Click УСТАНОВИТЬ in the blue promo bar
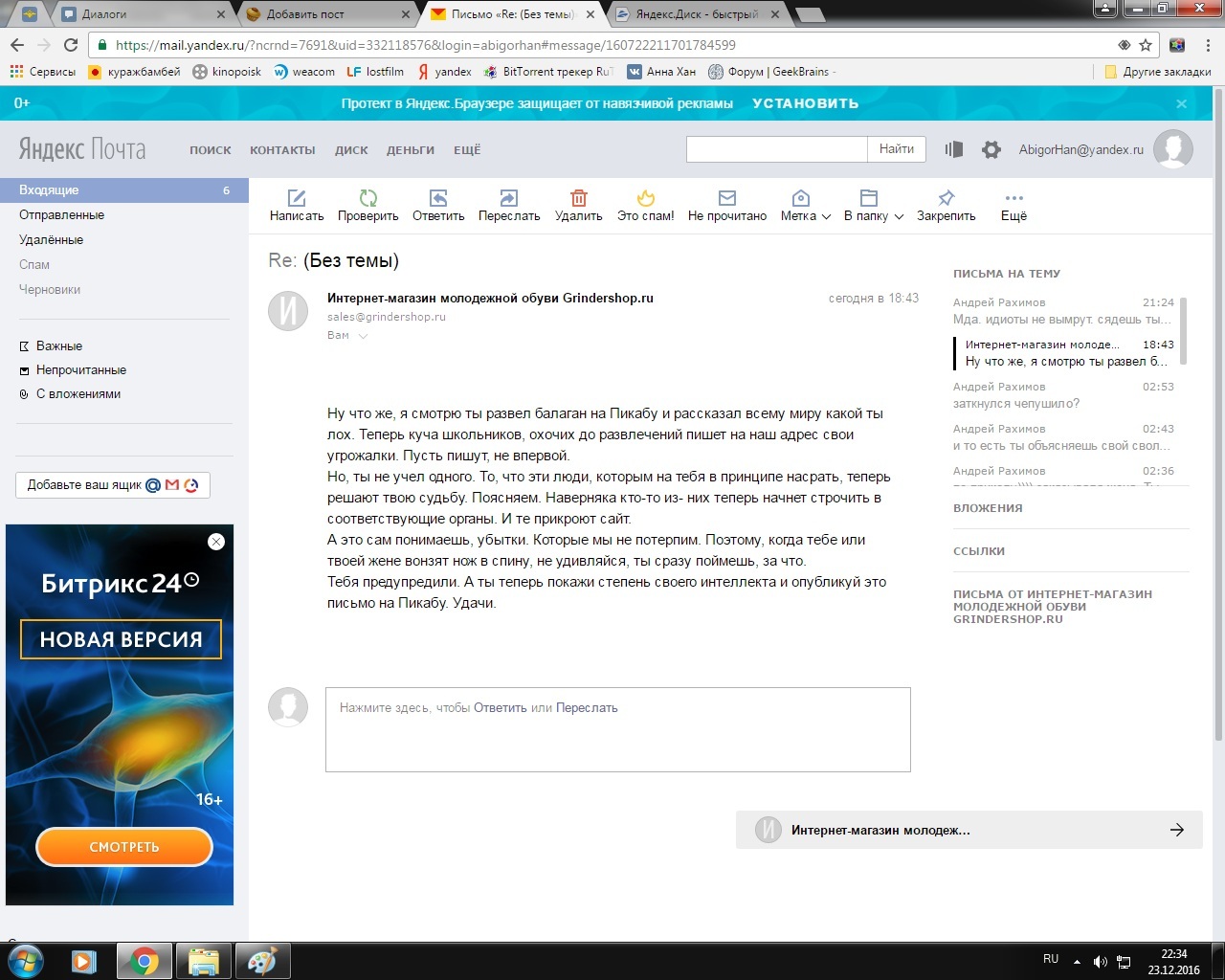 pos(806,103)
